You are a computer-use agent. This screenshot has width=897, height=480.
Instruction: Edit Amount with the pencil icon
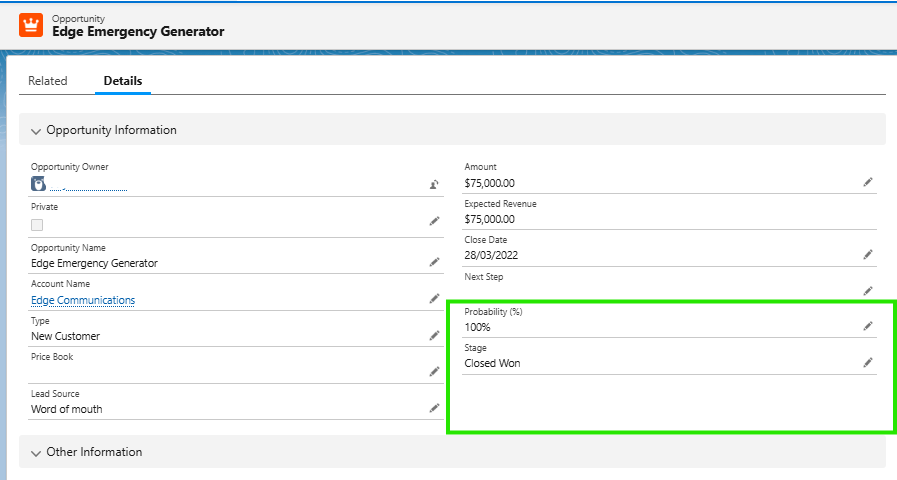pyautogui.click(x=868, y=182)
